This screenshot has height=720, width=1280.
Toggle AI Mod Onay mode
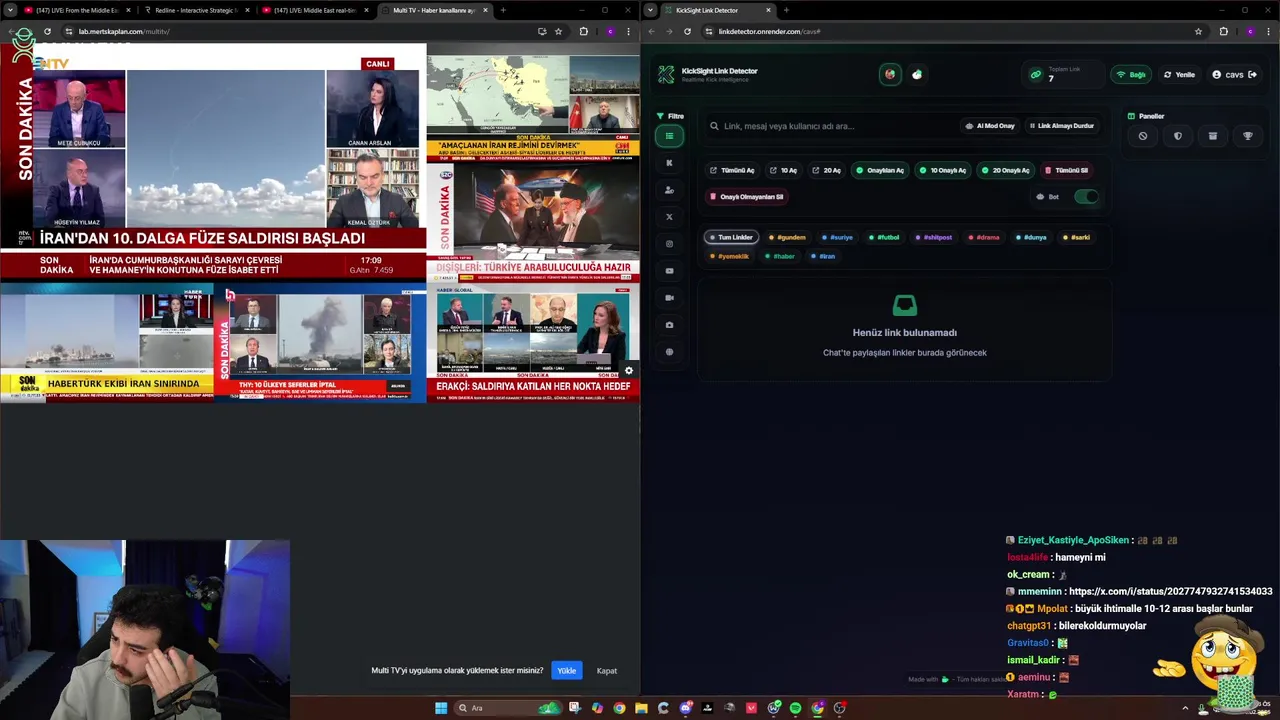[x=990, y=126]
